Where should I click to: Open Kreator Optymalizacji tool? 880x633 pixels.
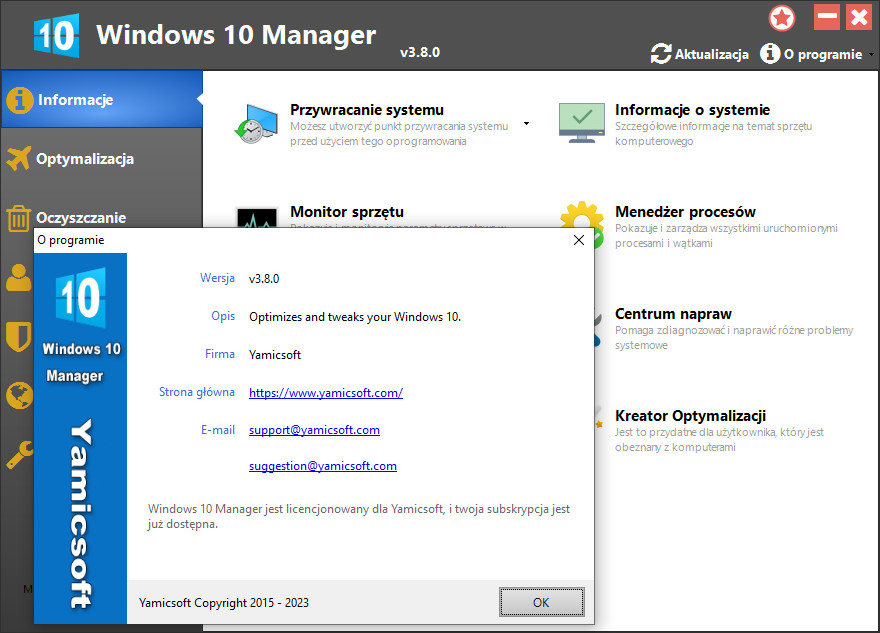[690, 416]
